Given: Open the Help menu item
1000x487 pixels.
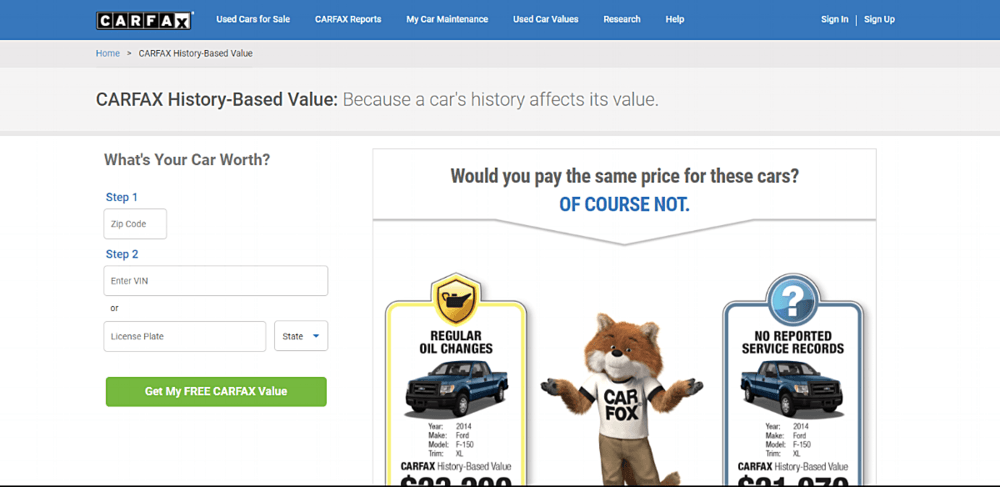Looking at the screenshot, I should (675, 19).
